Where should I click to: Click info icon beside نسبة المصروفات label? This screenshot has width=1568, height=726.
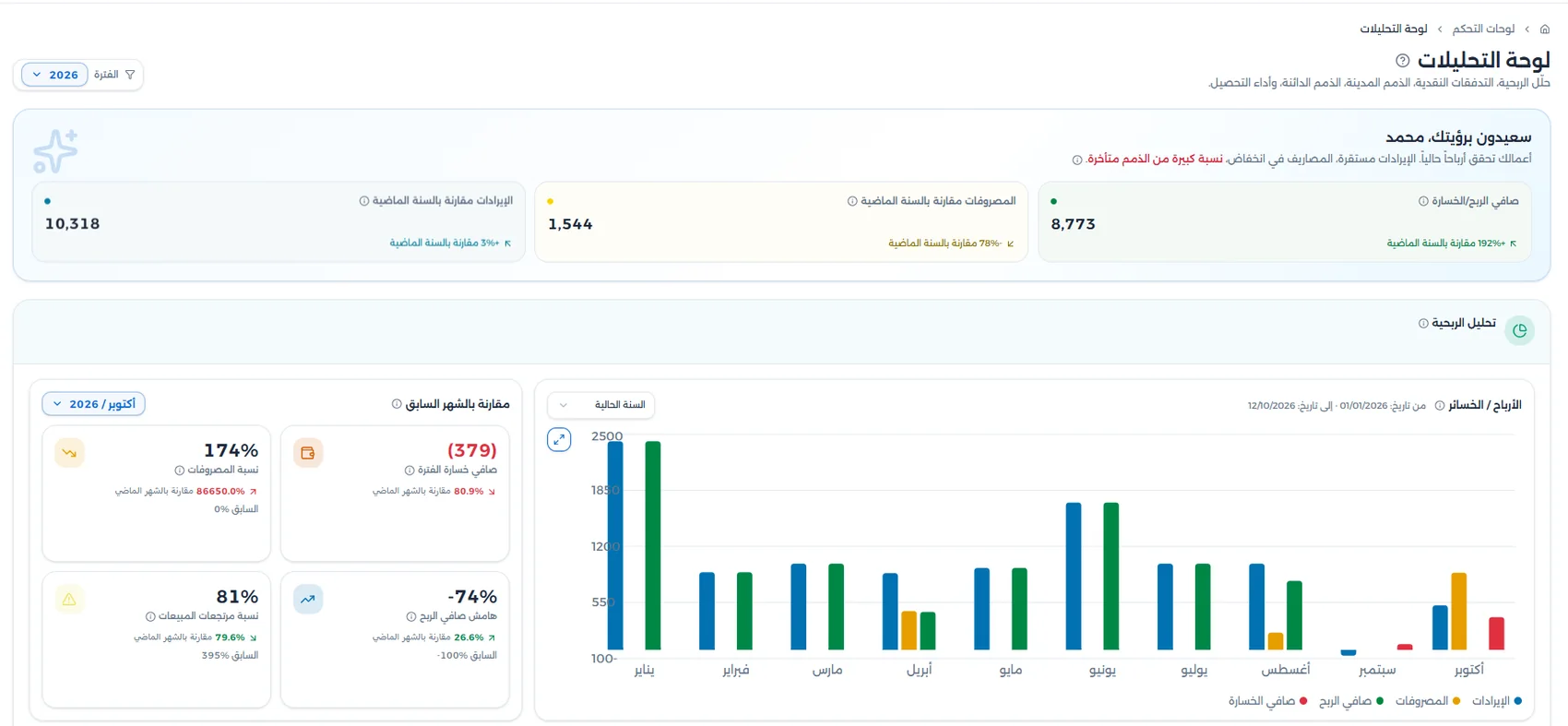tap(179, 470)
